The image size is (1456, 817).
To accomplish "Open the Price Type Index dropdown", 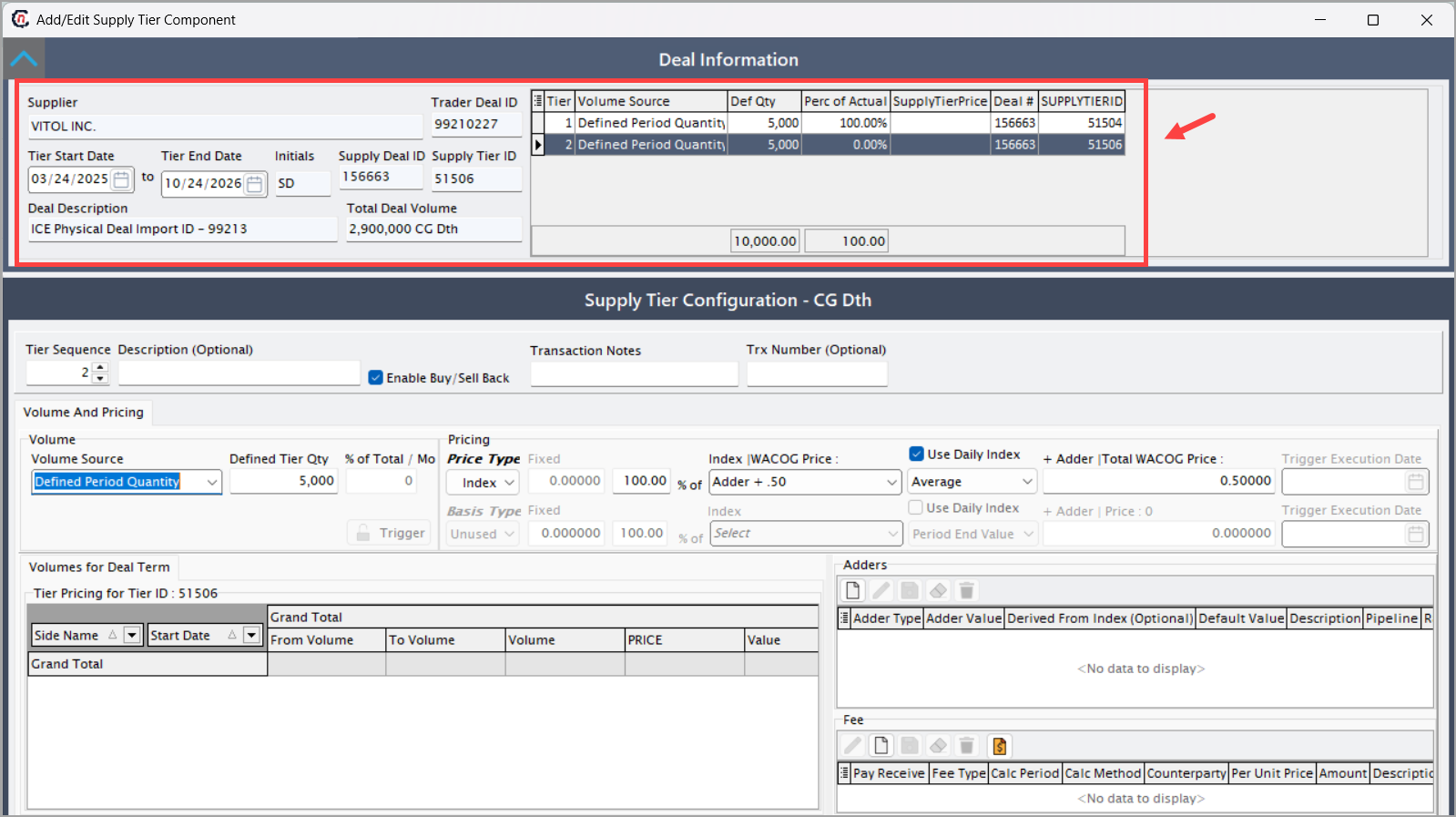I will point(509,483).
